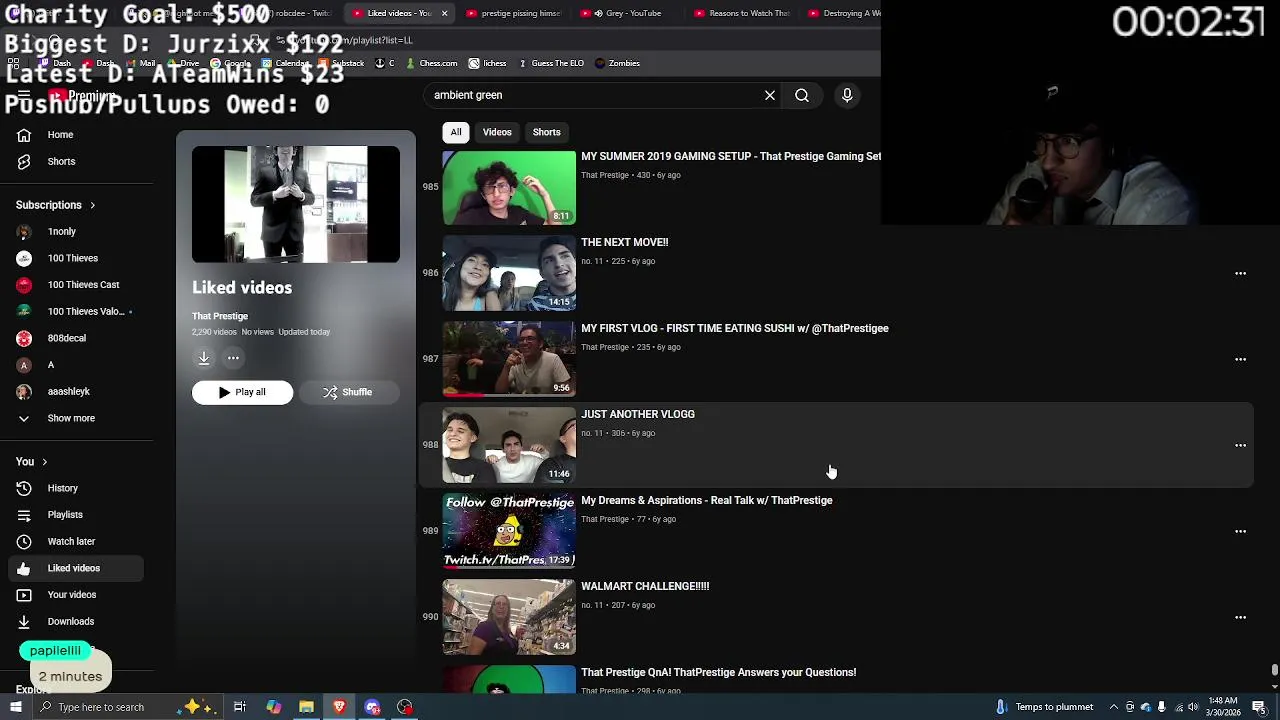Click the page vertical scrollbar handle
The height and width of the screenshot is (720, 1280).
1274,670
